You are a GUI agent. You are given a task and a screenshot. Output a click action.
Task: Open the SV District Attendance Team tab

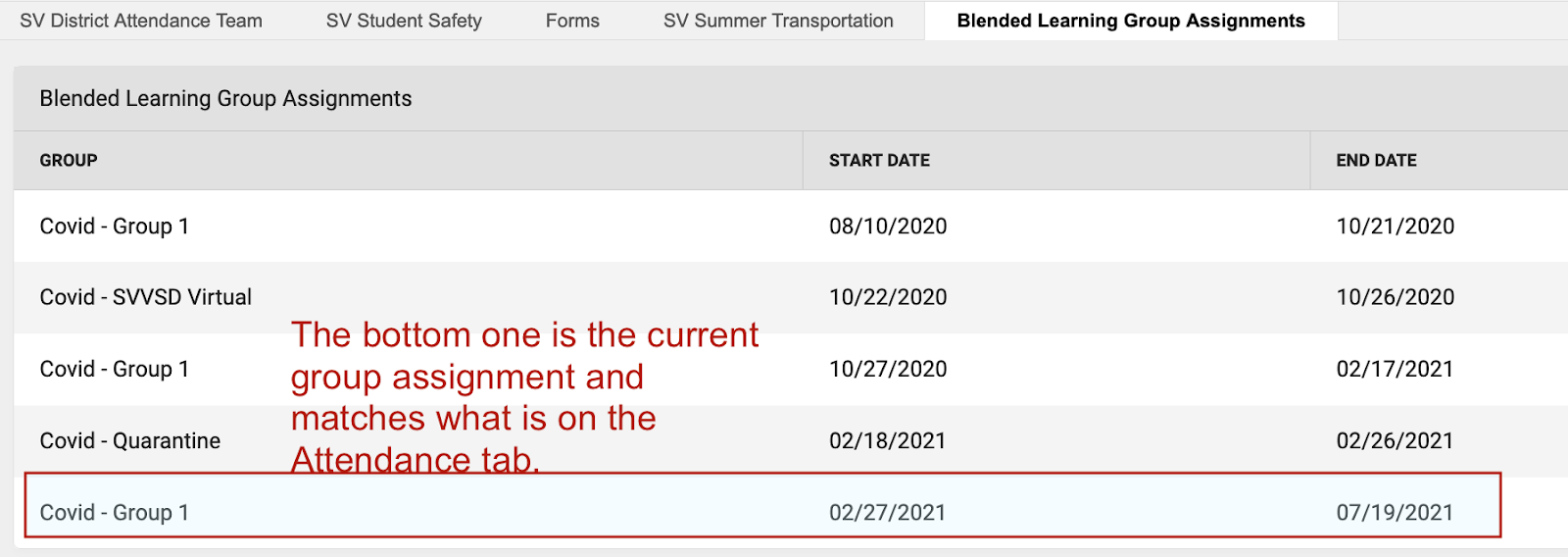click(141, 21)
